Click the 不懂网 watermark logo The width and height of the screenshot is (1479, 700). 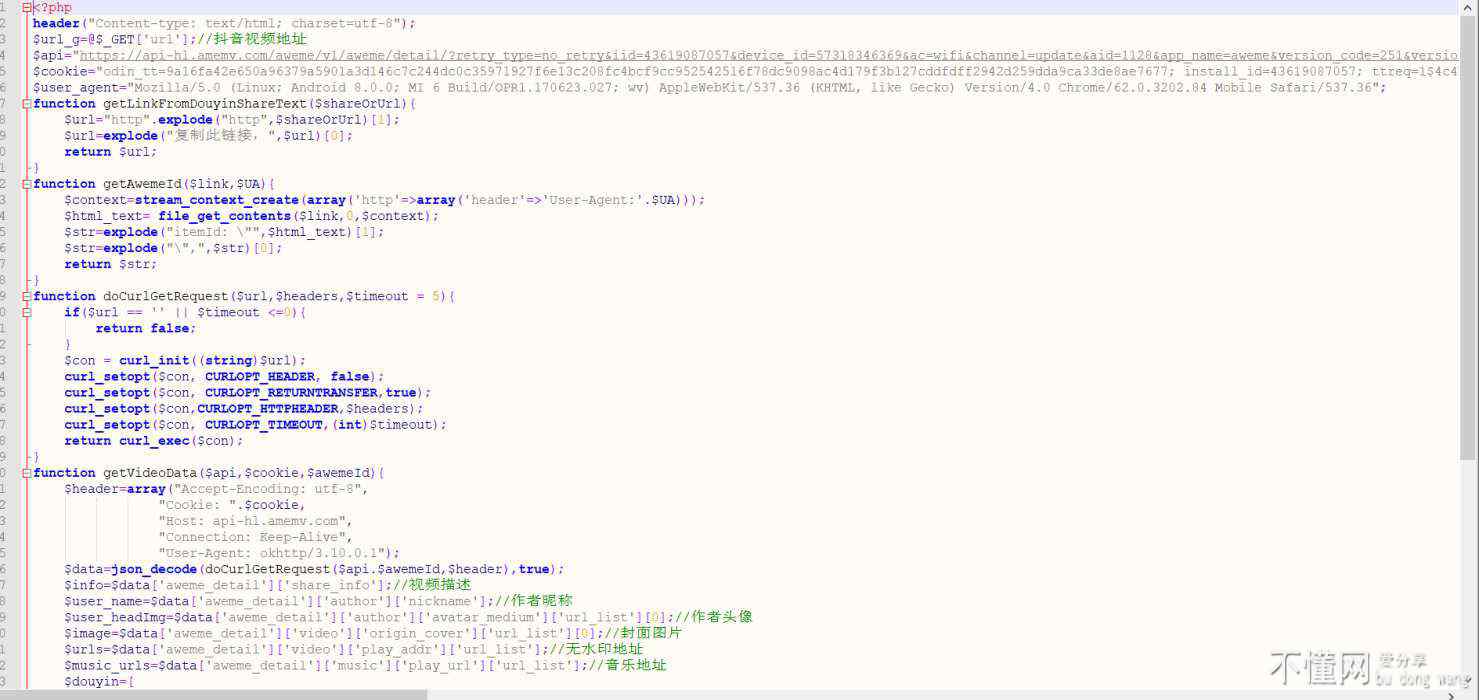click(1318, 667)
